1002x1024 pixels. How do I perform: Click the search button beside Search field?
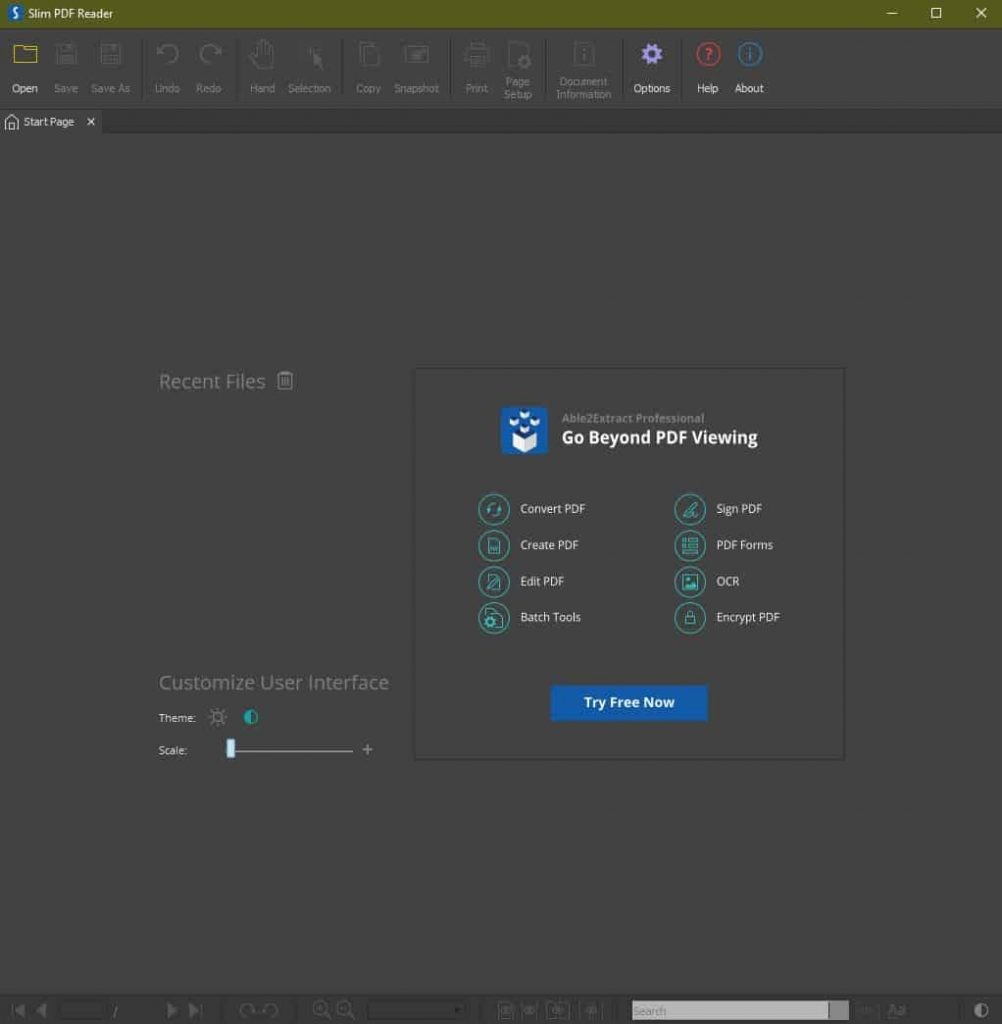pos(839,1010)
